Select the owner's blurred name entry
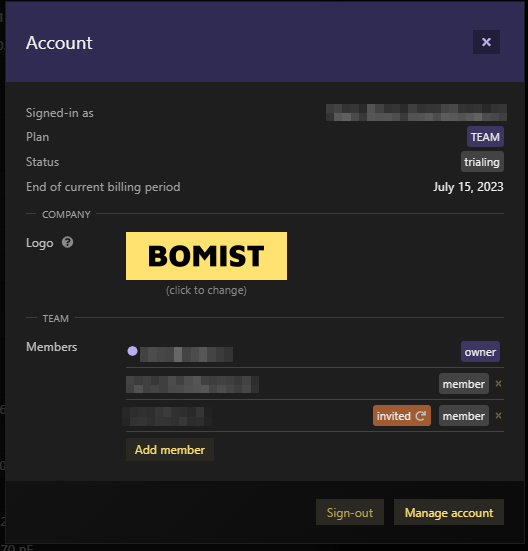The image size is (528, 551). pyautogui.click(x=186, y=354)
